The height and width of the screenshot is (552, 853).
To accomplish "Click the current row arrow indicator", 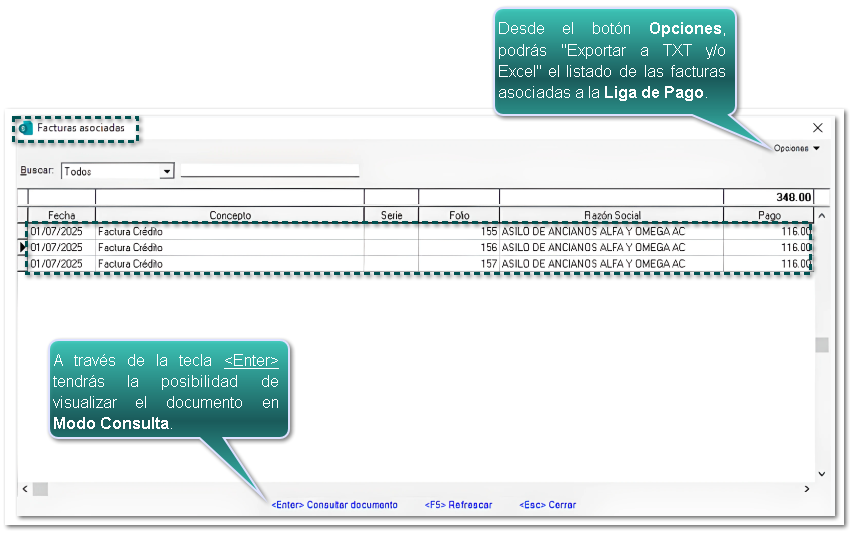I will click(23, 247).
